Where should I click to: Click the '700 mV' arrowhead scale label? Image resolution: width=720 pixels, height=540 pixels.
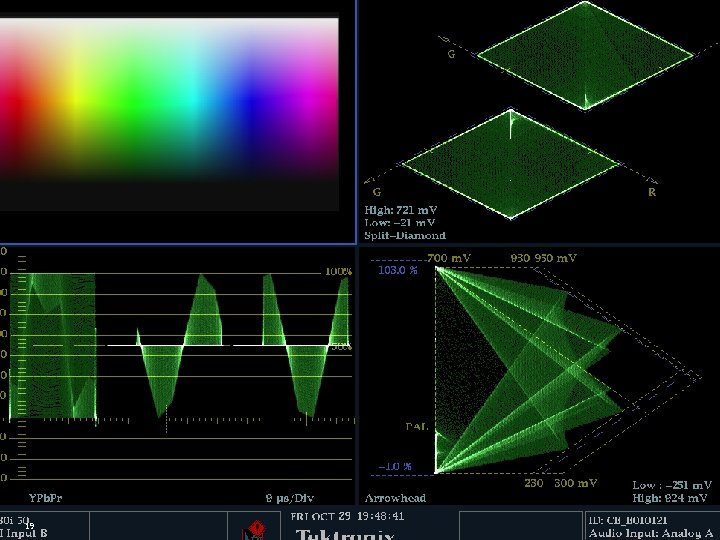[x=449, y=258]
